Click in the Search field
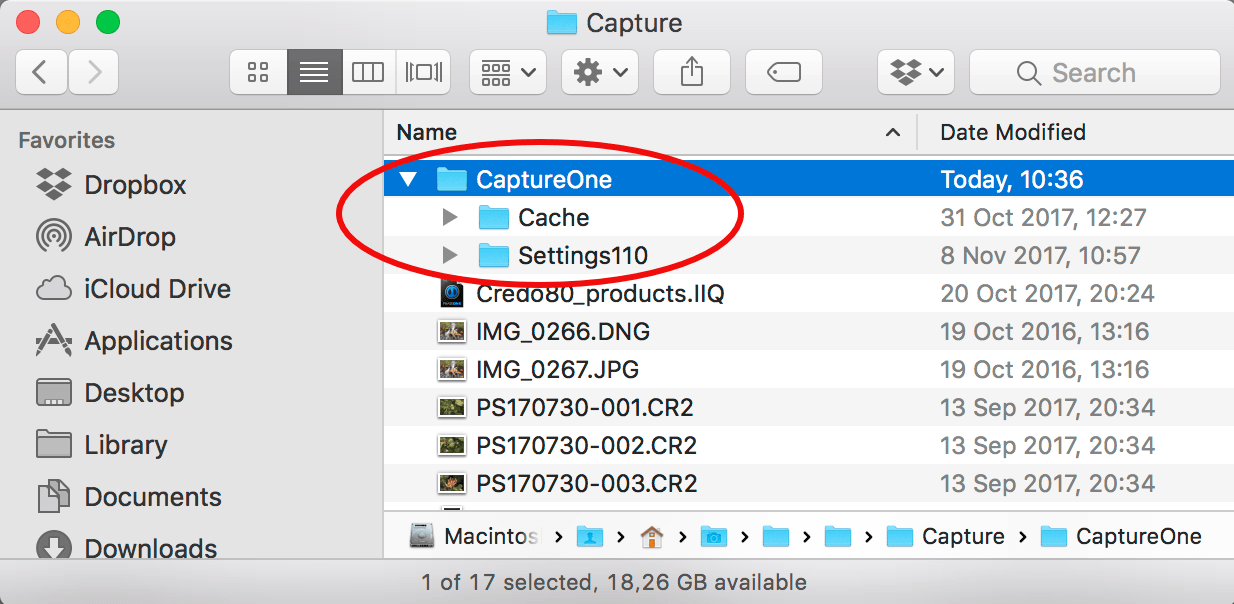Screen dimensions: 1234x604 (x=1095, y=72)
